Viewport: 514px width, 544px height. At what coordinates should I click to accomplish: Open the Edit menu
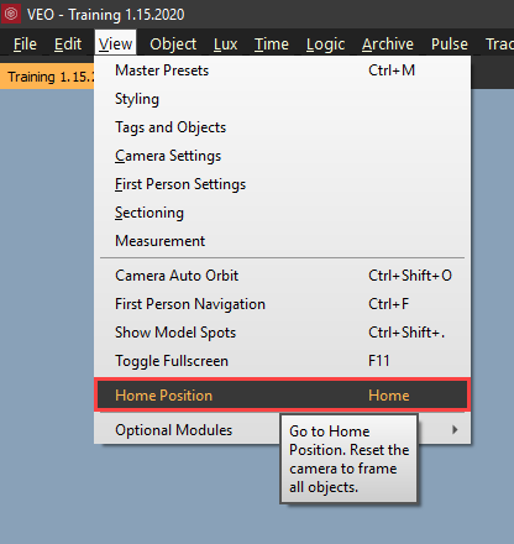click(68, 44)
